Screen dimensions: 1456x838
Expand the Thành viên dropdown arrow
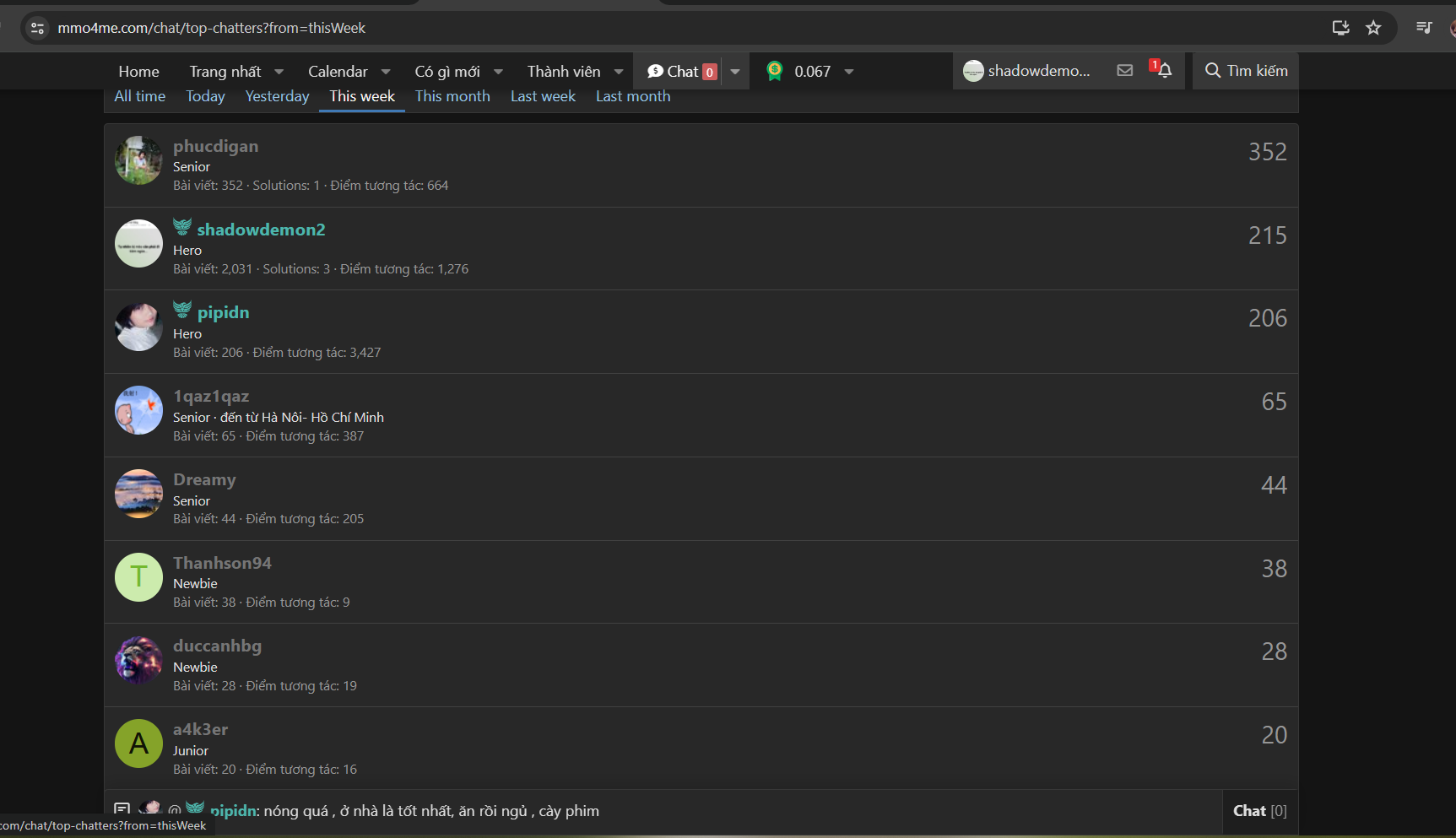coord(619,72)
